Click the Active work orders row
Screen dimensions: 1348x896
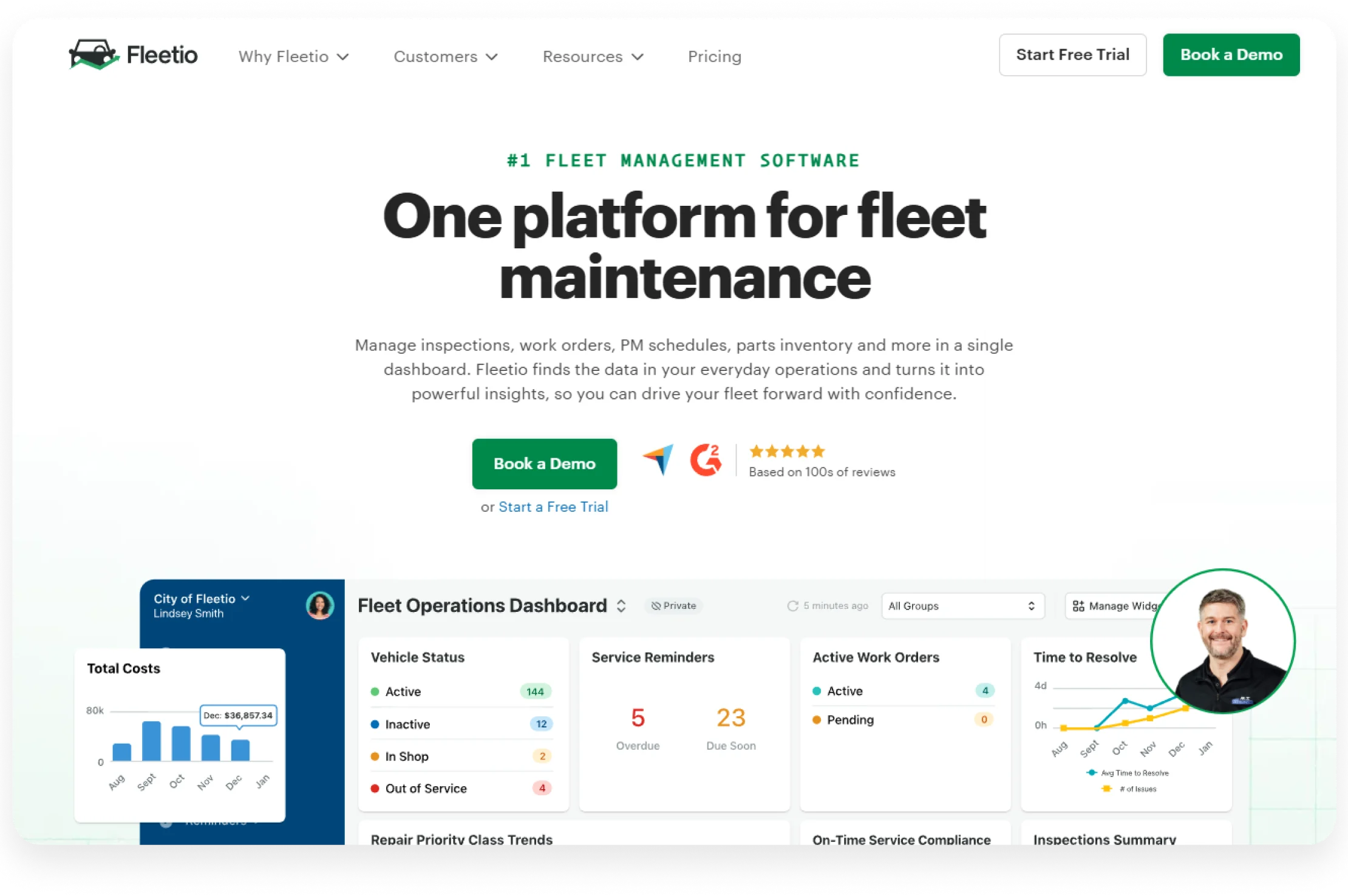pyautogui.click(x=904, y=691)
